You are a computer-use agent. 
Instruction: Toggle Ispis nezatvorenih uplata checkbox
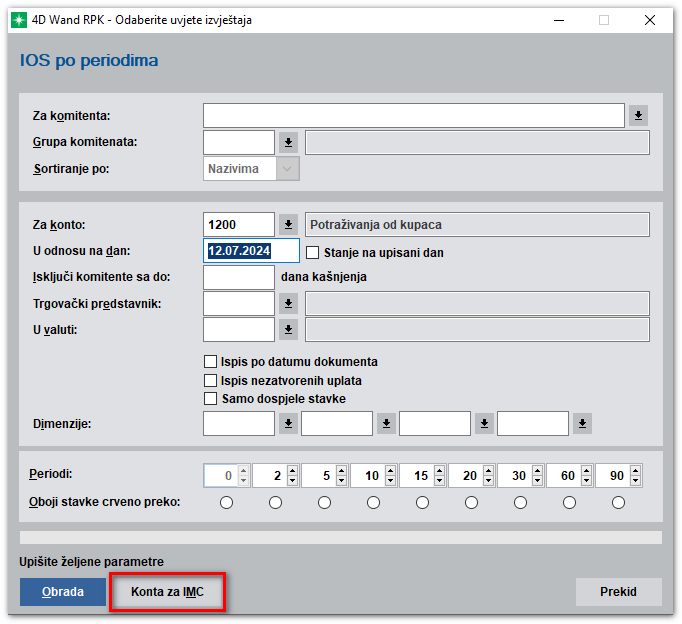click(x=210, y=380)
